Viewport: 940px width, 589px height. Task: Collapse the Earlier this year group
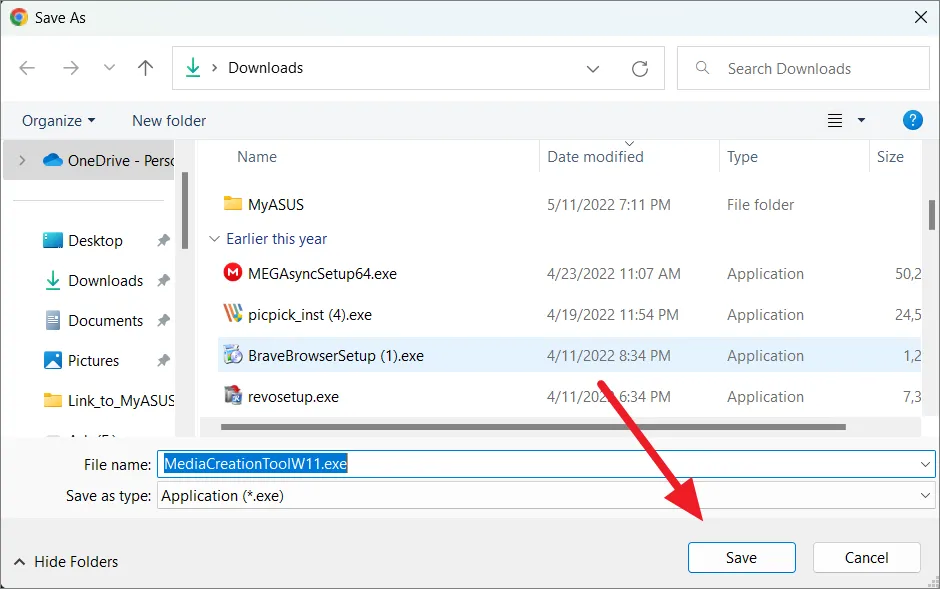click(x=214, y=239)
